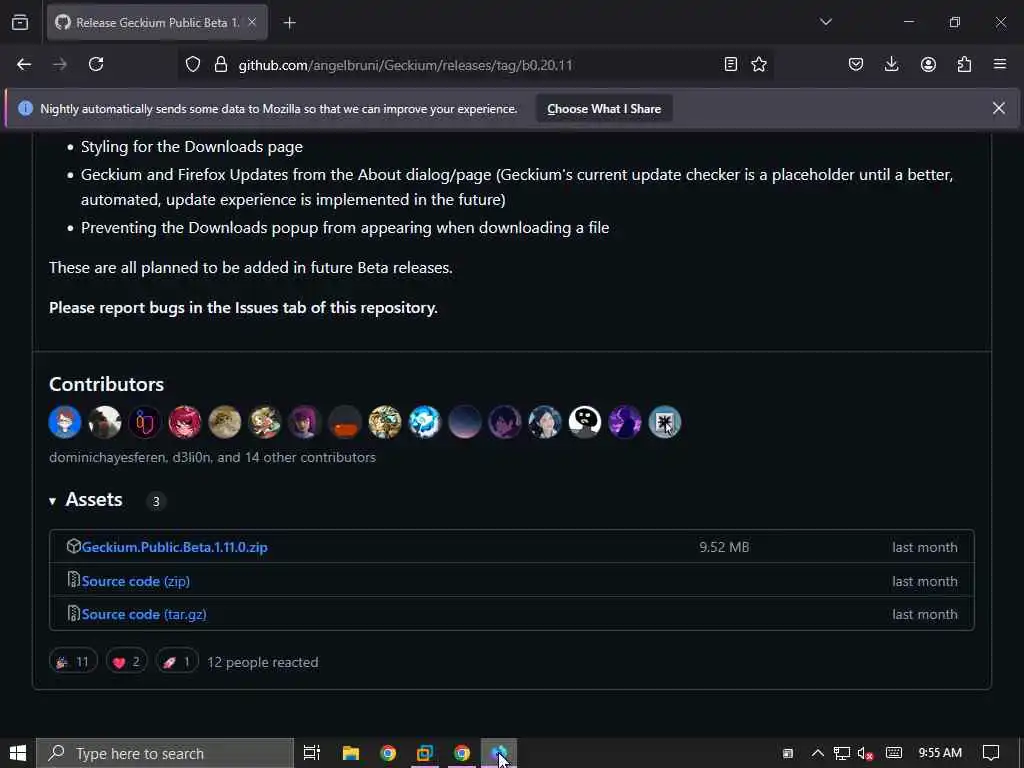The height and width of the screenshot is (768, 1024).
Task: Close the Release Geckium Public Beta tab
Action: tap(252, 22)
